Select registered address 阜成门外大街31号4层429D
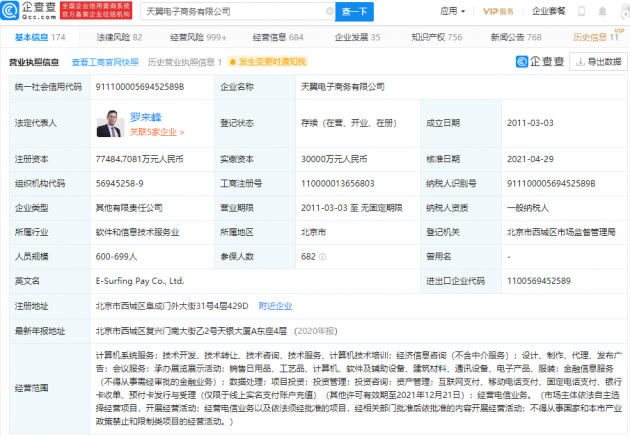 pos(172,306)
